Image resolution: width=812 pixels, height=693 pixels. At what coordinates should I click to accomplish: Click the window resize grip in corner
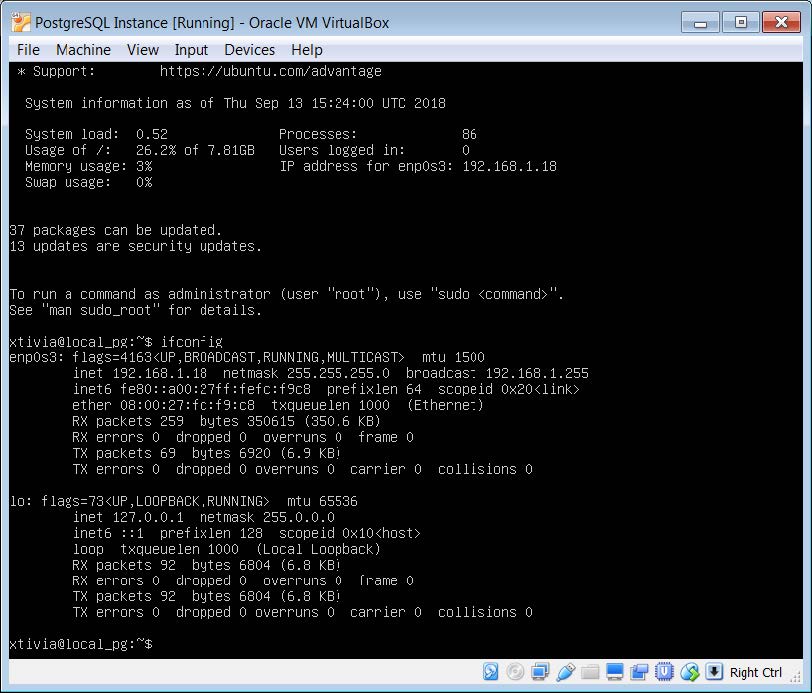click(795, 675)
